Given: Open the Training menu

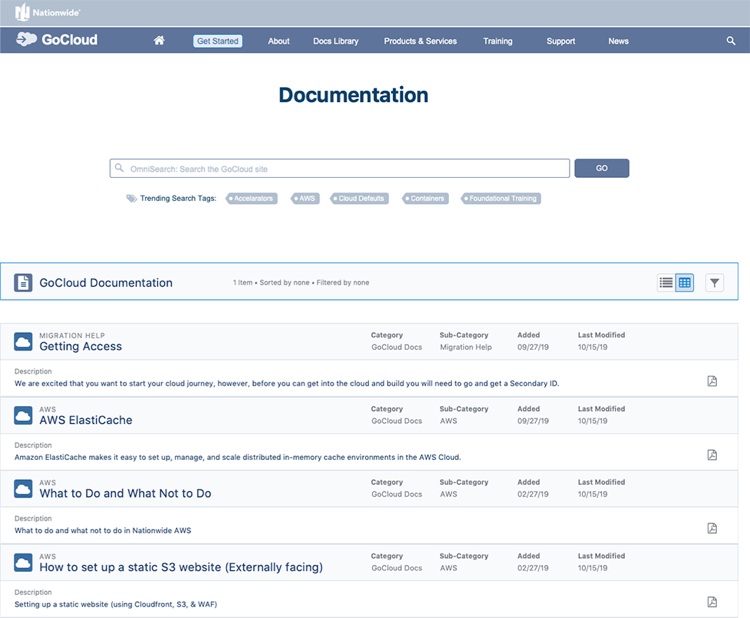Looking at the screenshot, I should click(x=497, y=41).
